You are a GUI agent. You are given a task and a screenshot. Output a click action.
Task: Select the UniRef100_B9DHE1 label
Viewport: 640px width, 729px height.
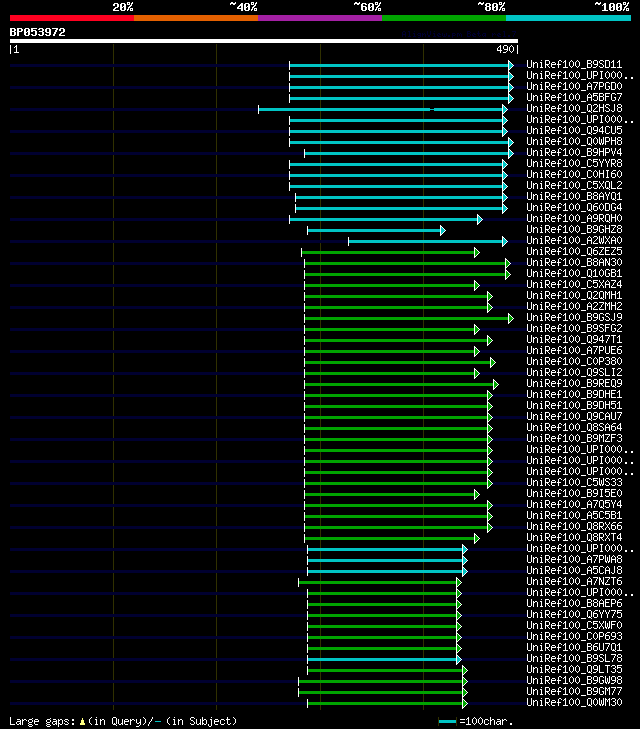(574, 394)
